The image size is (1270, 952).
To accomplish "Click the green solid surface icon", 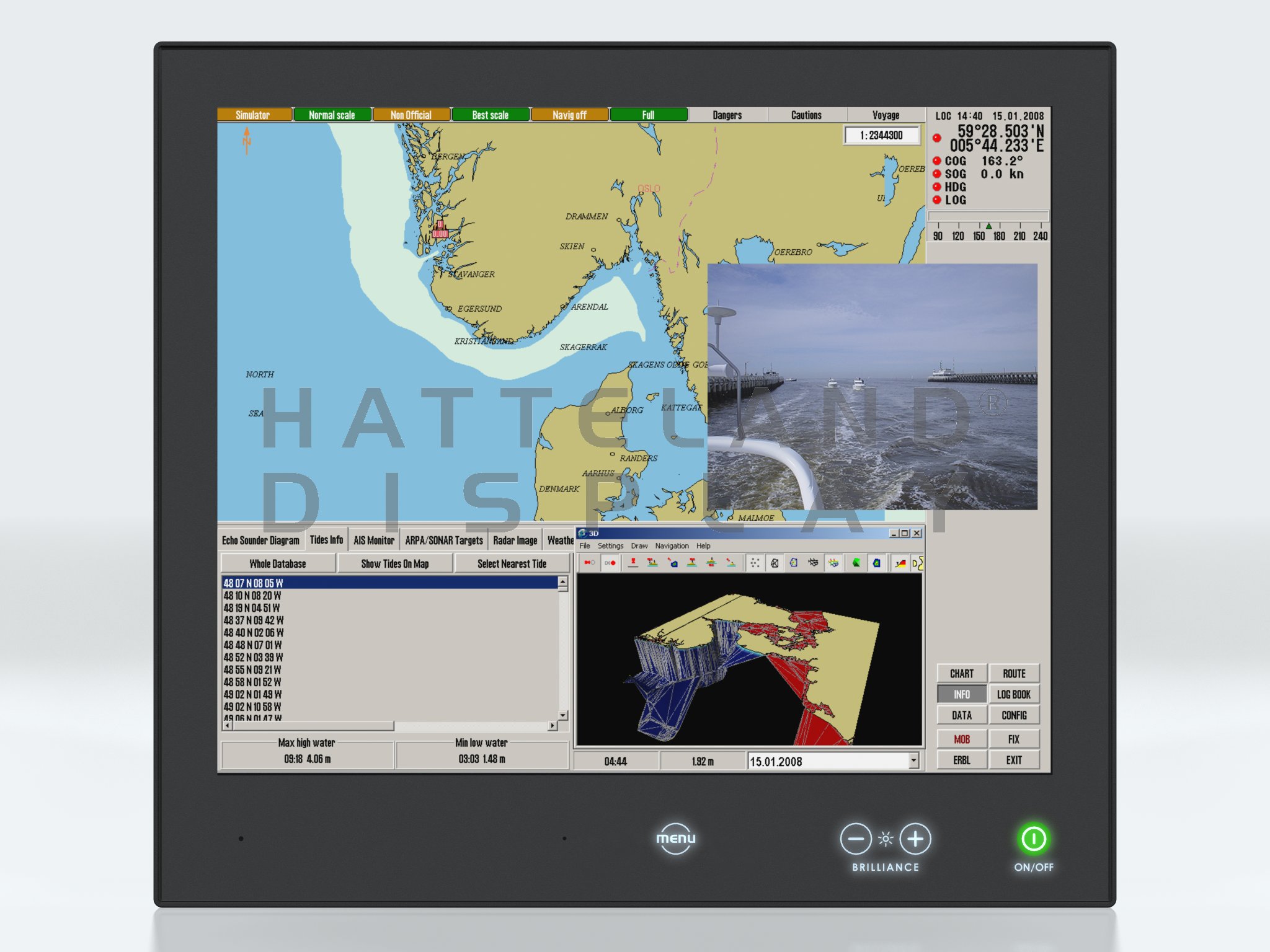I will pyautogui.click(x=856, y=563).
